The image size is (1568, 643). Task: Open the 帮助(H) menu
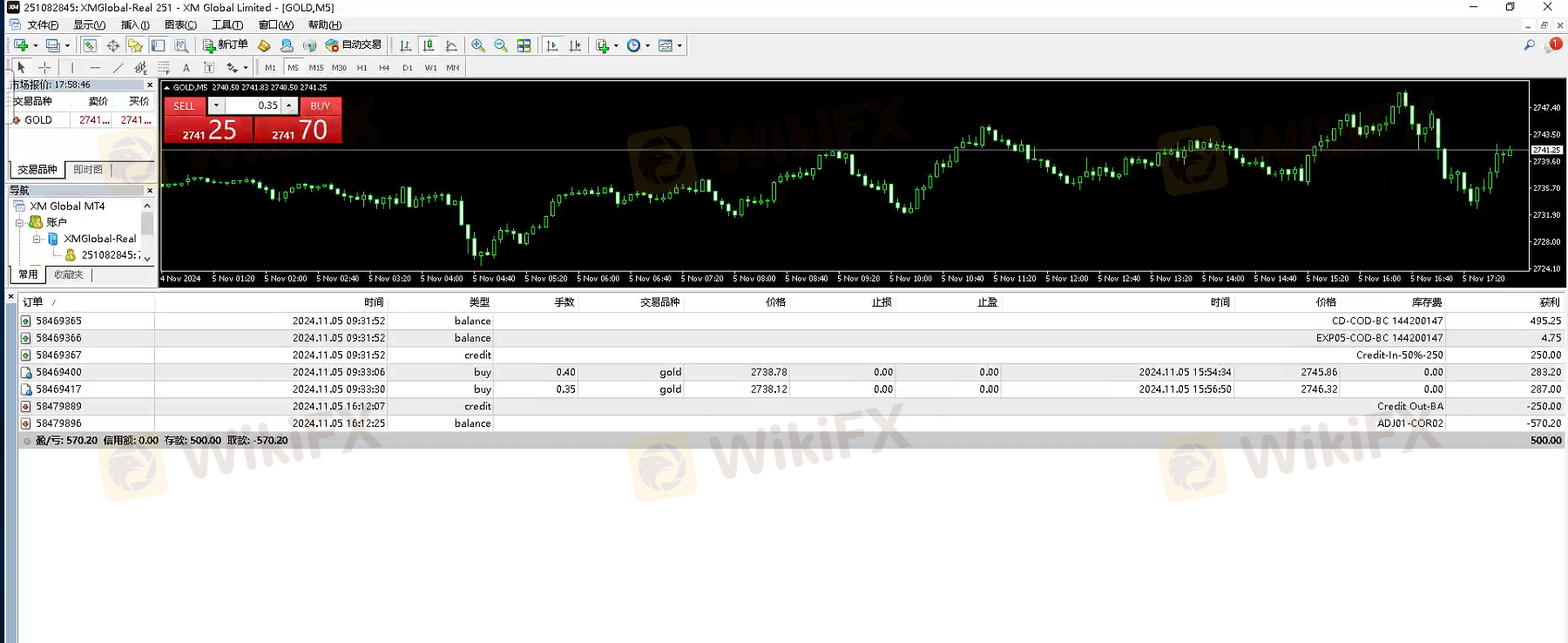pos(325,24)
